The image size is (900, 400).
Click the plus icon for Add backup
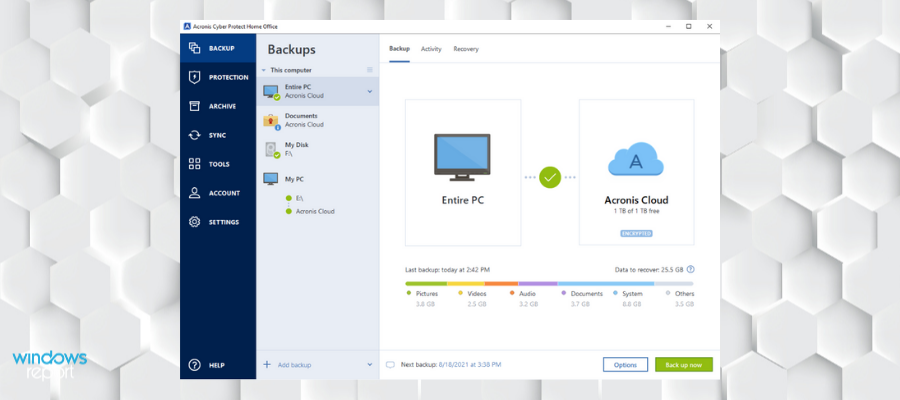pyautogui.click(x=266, y=364)
